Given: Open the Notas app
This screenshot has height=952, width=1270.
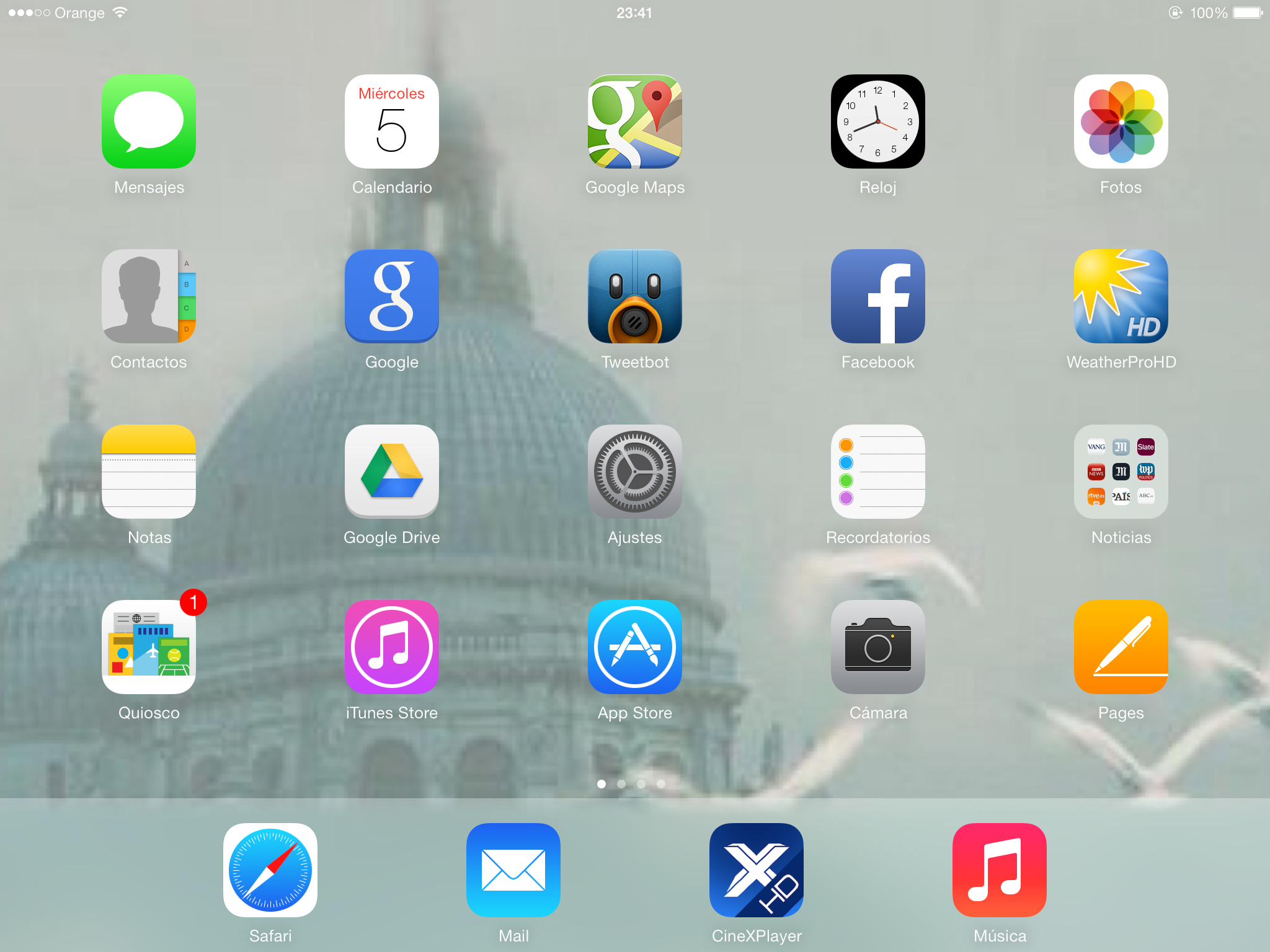Looking at the screenshot, I should tap(149, 472).
